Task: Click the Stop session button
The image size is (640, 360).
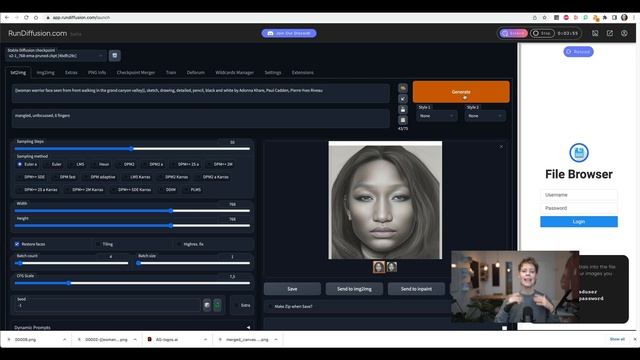Action: coord(542,33)
